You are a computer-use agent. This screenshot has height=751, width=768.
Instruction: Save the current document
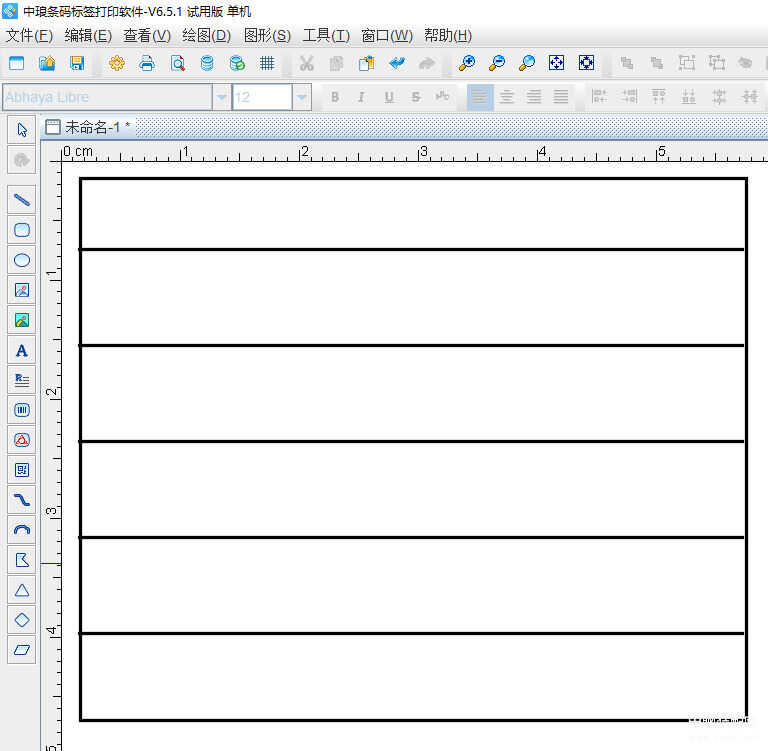click(77, 63)
